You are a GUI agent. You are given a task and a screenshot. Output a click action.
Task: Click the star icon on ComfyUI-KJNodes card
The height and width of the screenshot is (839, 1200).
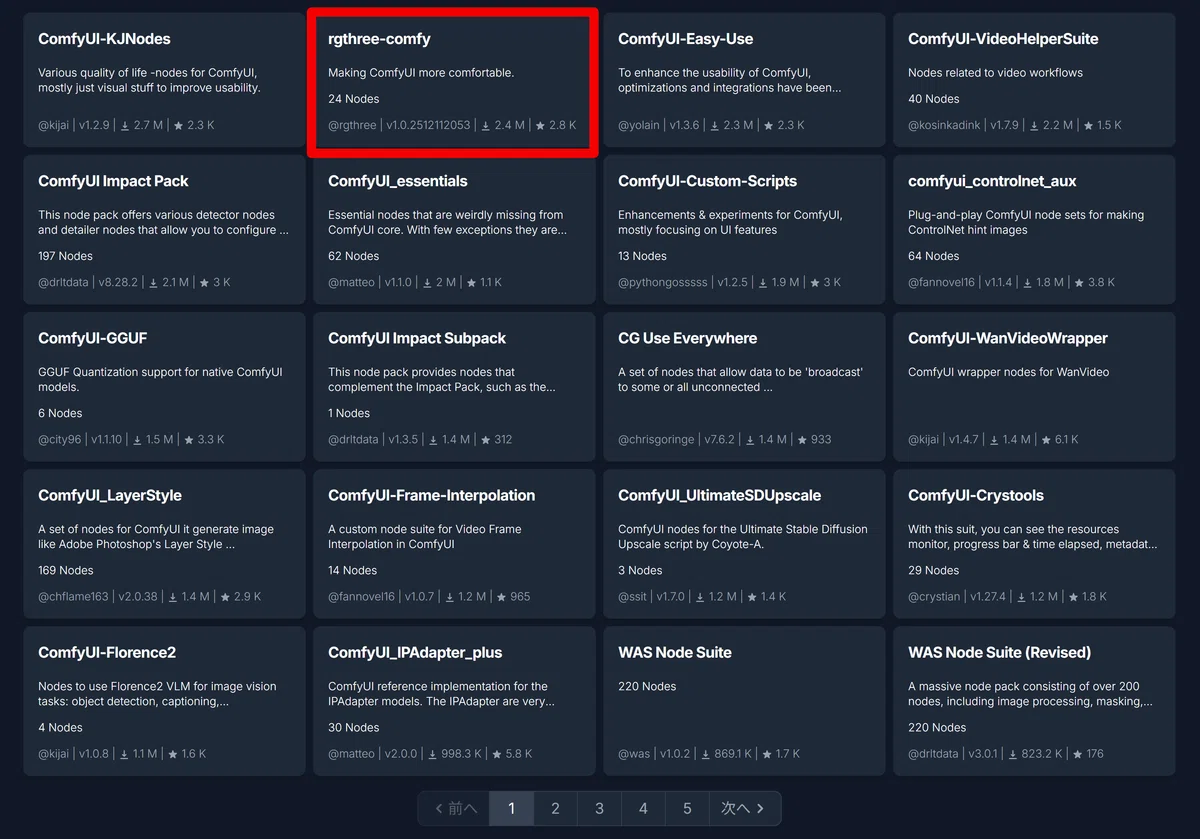[178, 126]
